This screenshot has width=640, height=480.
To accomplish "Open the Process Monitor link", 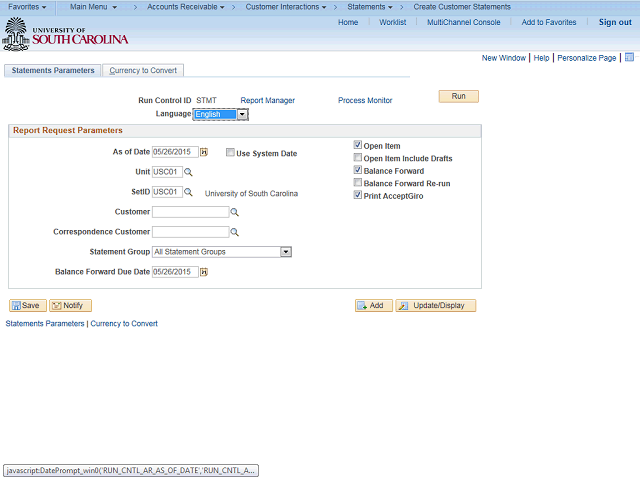I will pyautogui.click(x=365, y=100).
